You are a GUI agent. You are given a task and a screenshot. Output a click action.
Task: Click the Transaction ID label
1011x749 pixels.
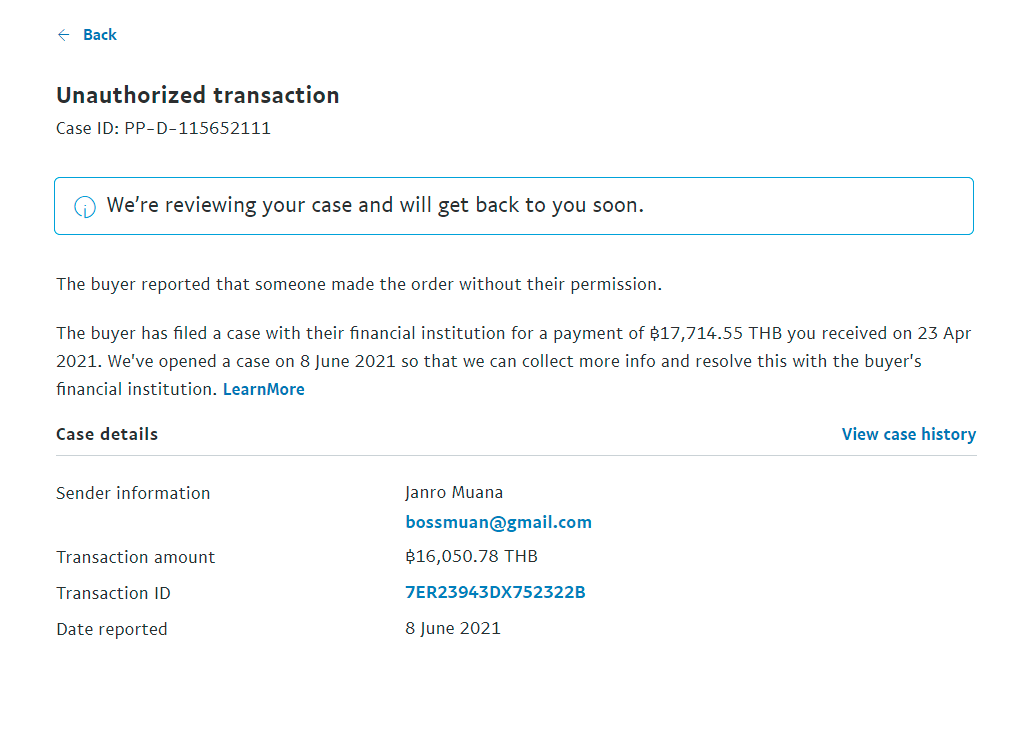(113, 593)
